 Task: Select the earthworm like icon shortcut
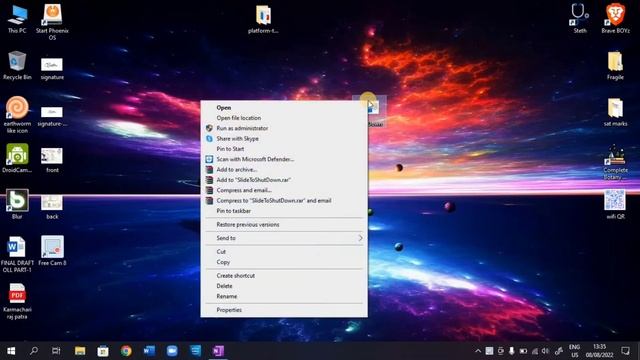click(17, 115)
